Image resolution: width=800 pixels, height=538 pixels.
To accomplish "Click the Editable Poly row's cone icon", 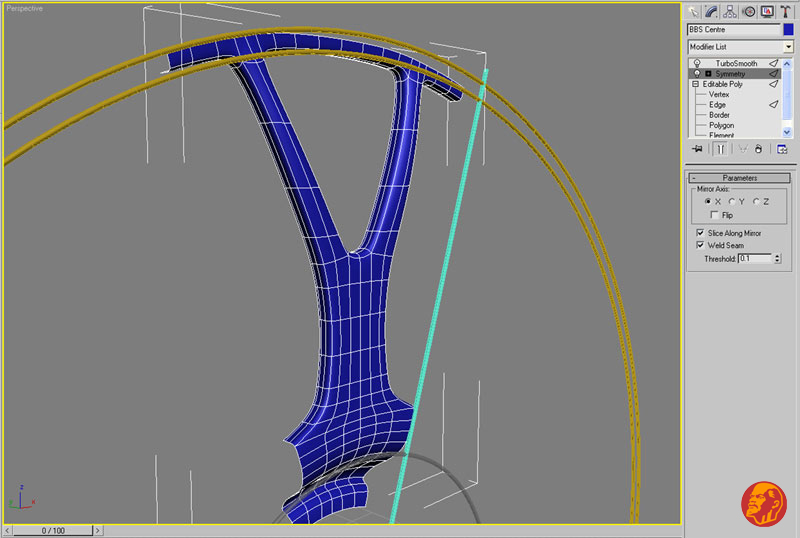I will pos(773,84).
